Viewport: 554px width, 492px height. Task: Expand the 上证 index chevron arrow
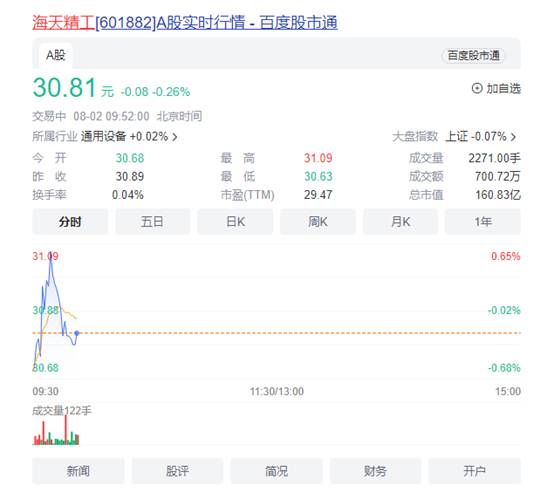[x=513, y=137]
